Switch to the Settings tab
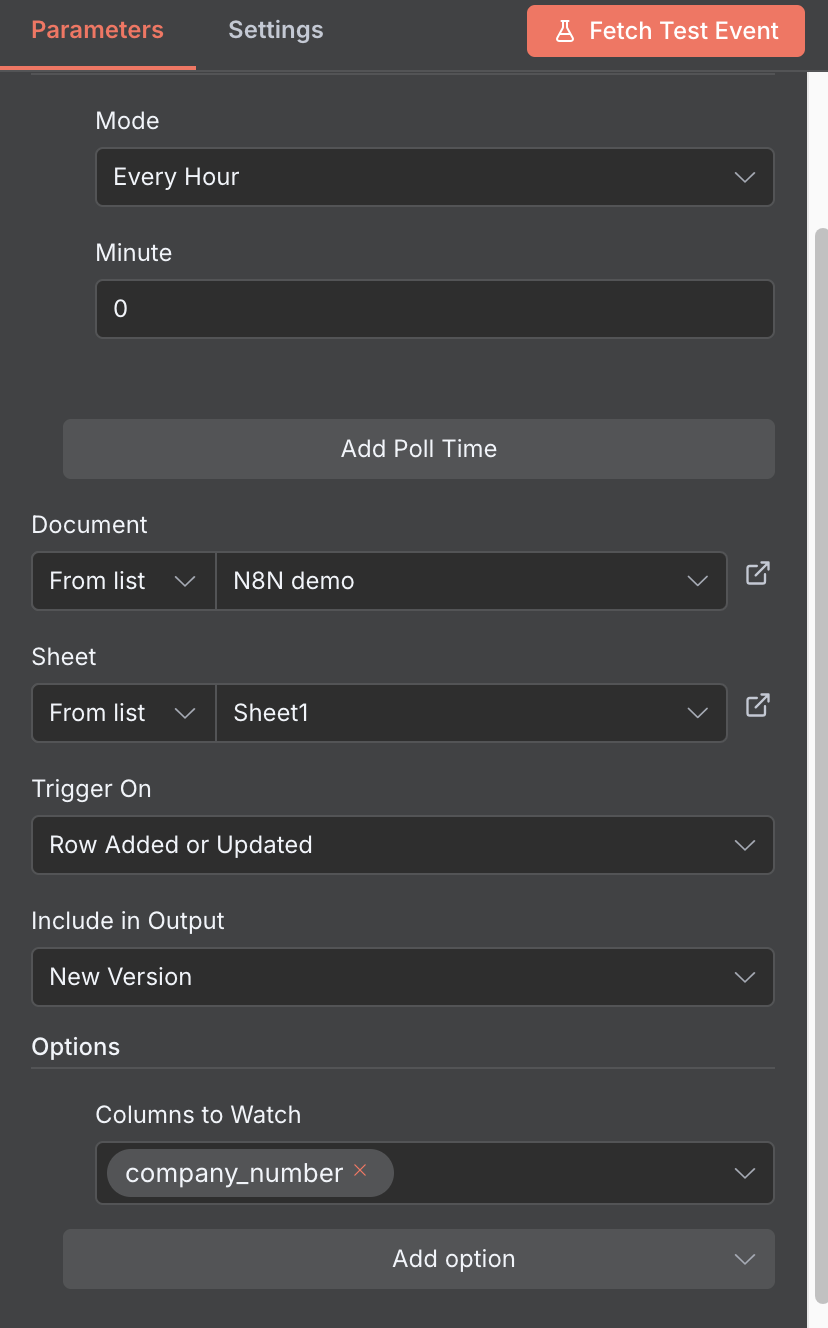 pos(275,30)
